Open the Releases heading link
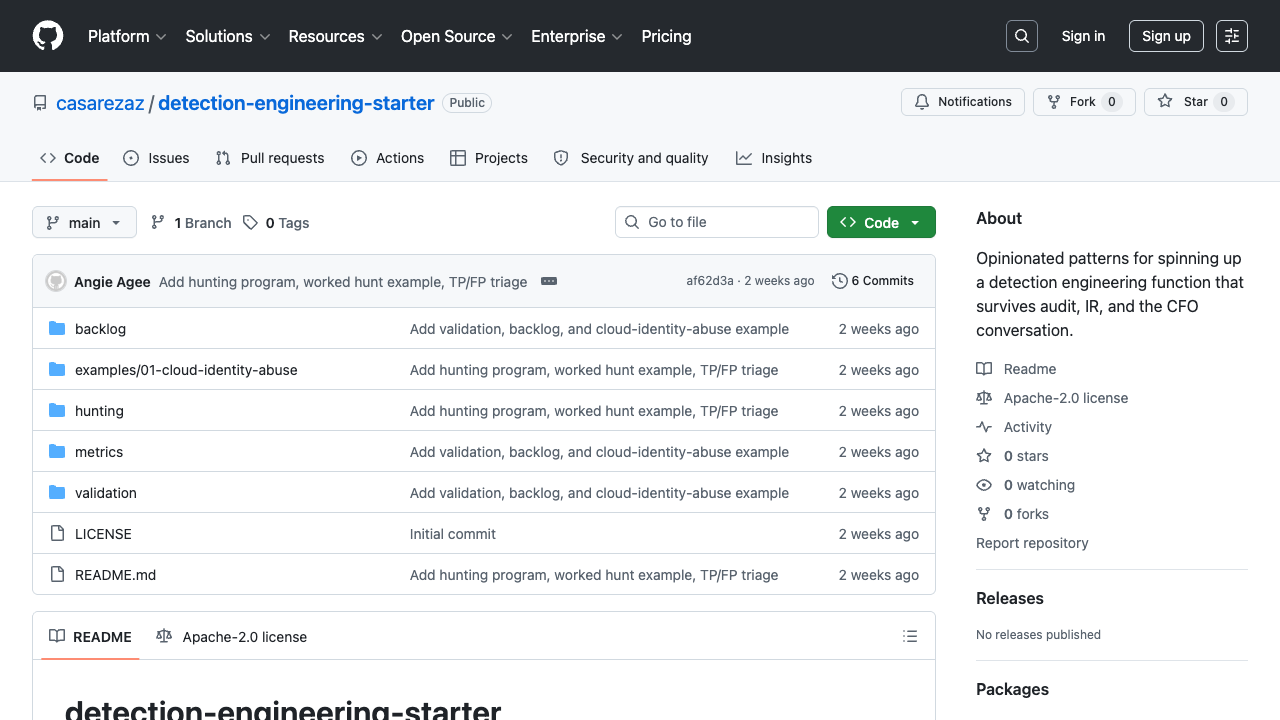 (1010, 598)
